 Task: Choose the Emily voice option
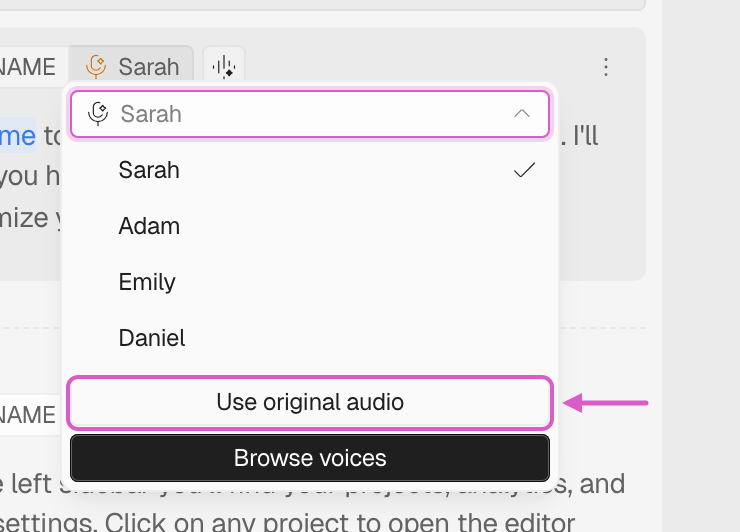click(310, 282)
